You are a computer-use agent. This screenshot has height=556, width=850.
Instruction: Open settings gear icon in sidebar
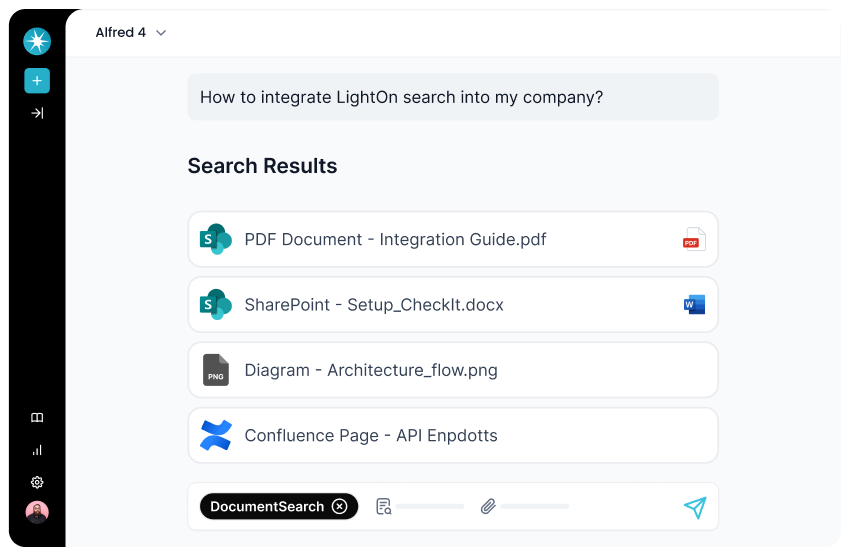tap(37, 482)
